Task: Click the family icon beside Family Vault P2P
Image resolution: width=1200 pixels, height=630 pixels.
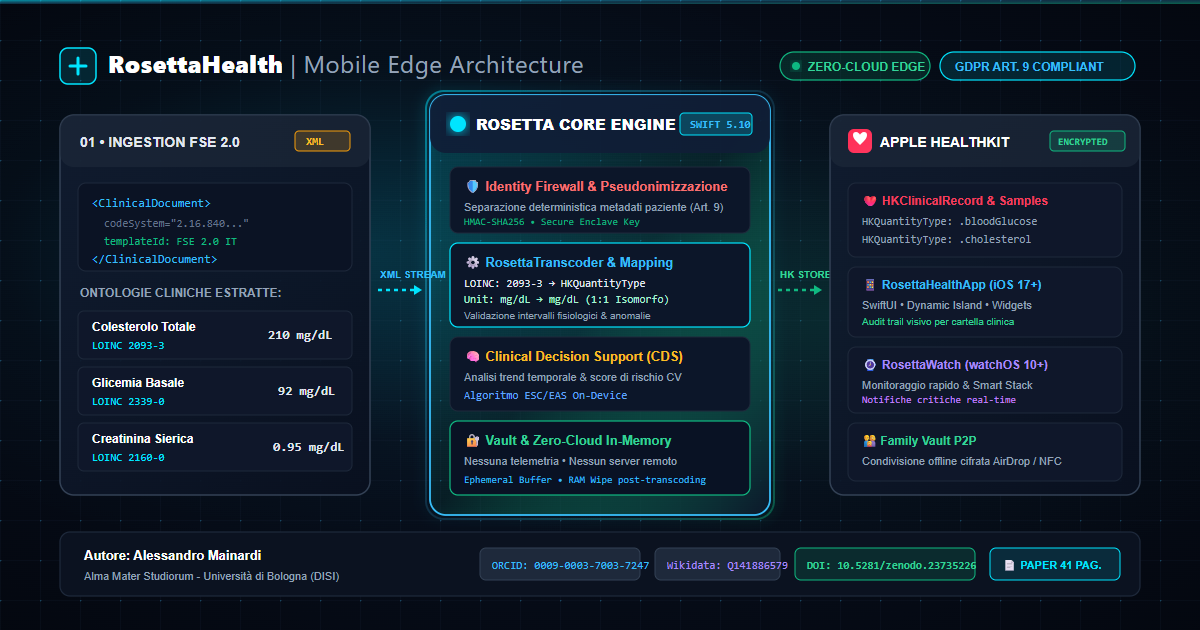Action: 869,441
